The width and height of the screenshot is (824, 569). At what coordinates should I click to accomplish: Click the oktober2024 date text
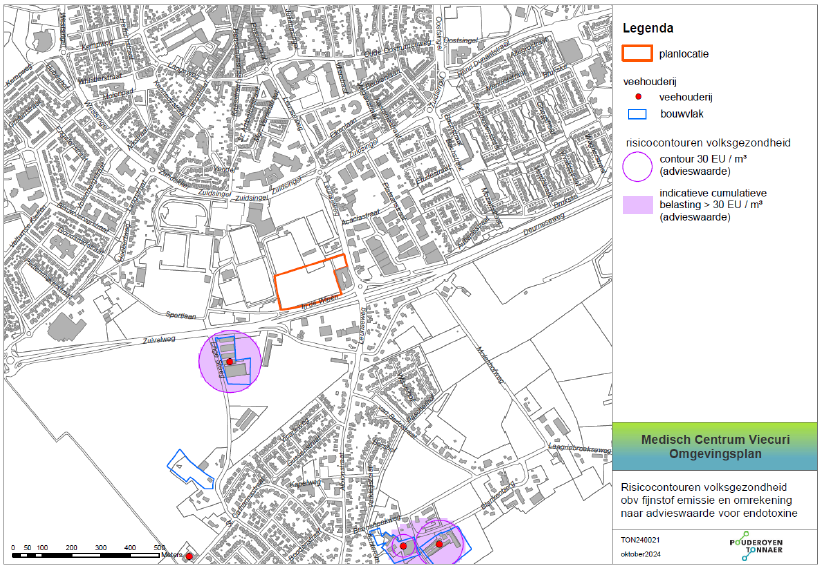(x=641, y=553)
